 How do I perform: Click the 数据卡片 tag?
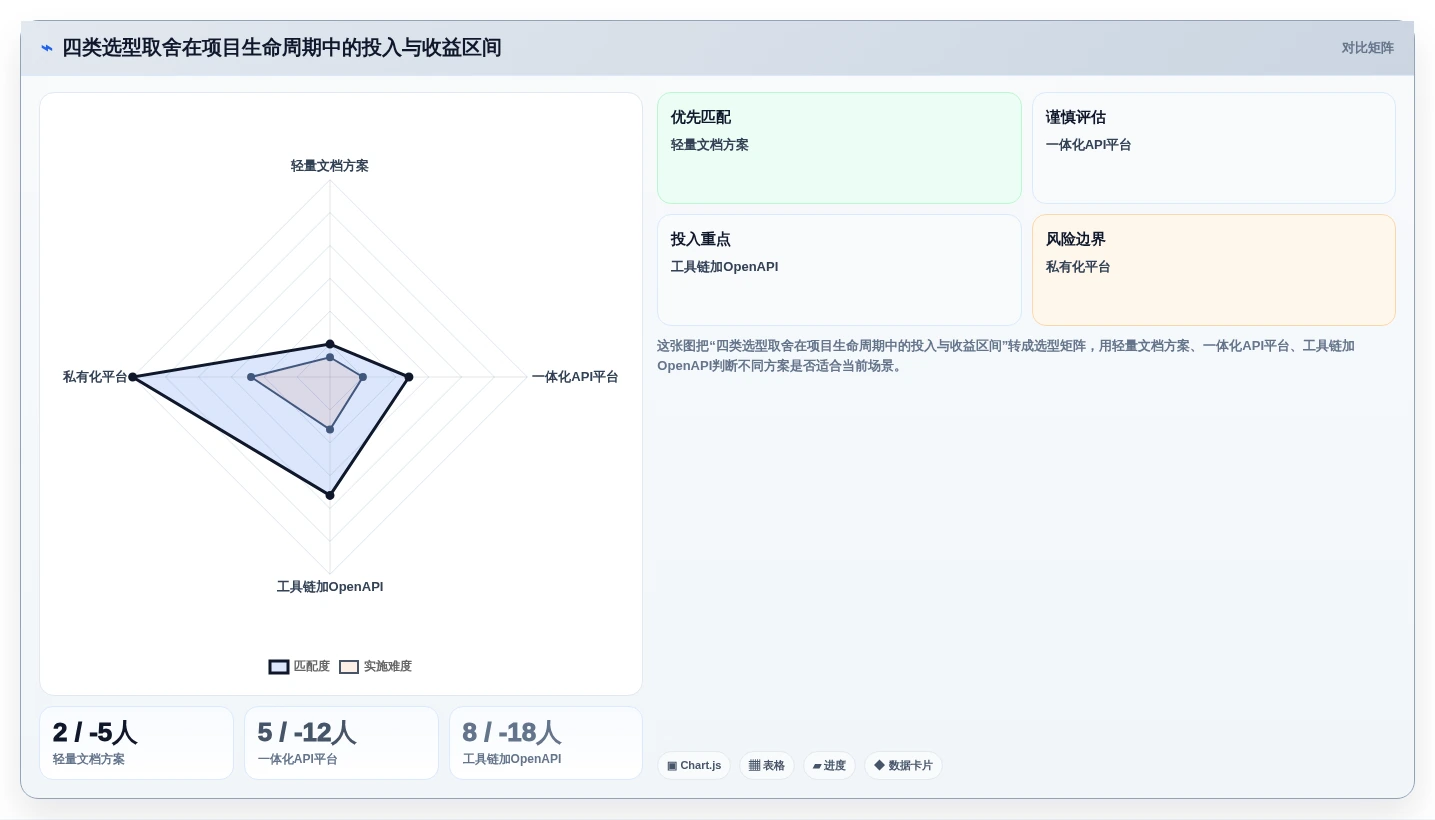903,766
